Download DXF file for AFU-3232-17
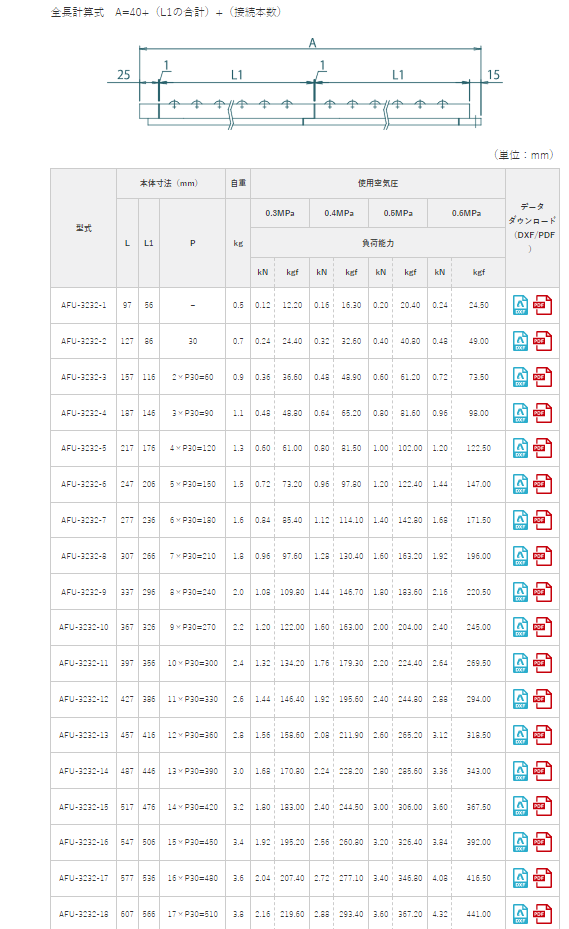Image resolution: width=569 pixels, height=929 pixels. click(x=520, y=878)
